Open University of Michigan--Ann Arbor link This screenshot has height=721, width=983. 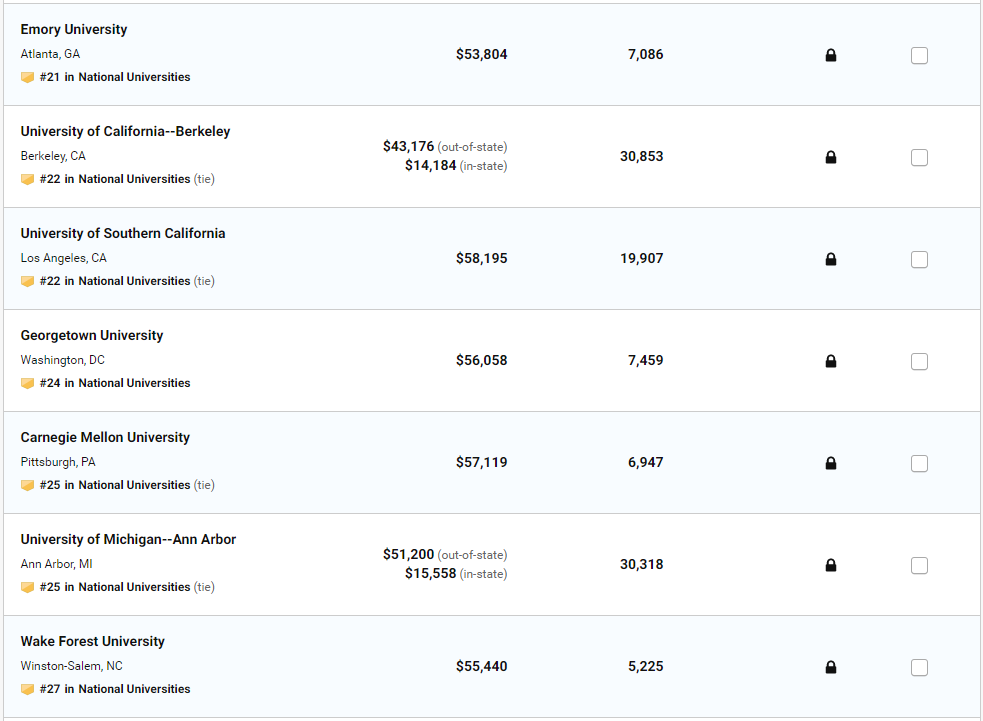pyautogui.click(x=128, y=540)
